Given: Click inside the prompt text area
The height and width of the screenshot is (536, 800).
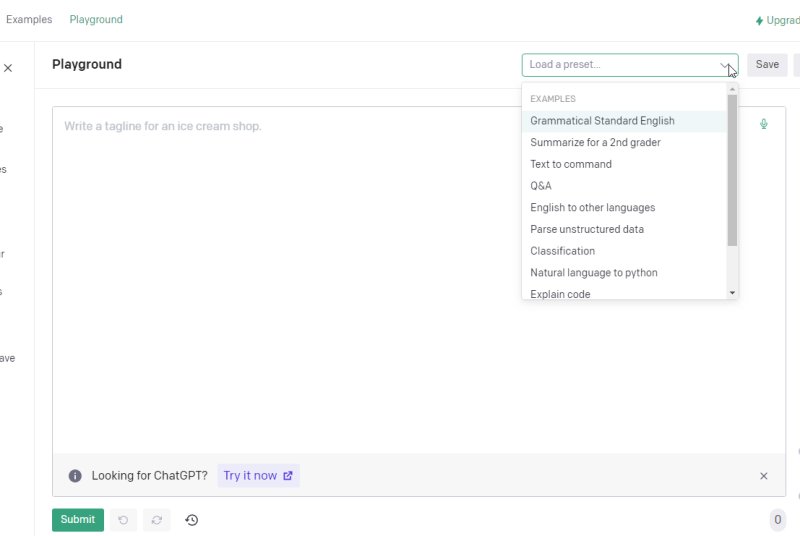Looking at the screenshot, I should tap(286, 279).
